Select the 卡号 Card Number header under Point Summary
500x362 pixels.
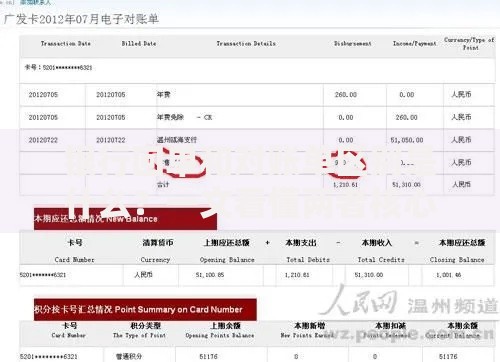[69, 330]
